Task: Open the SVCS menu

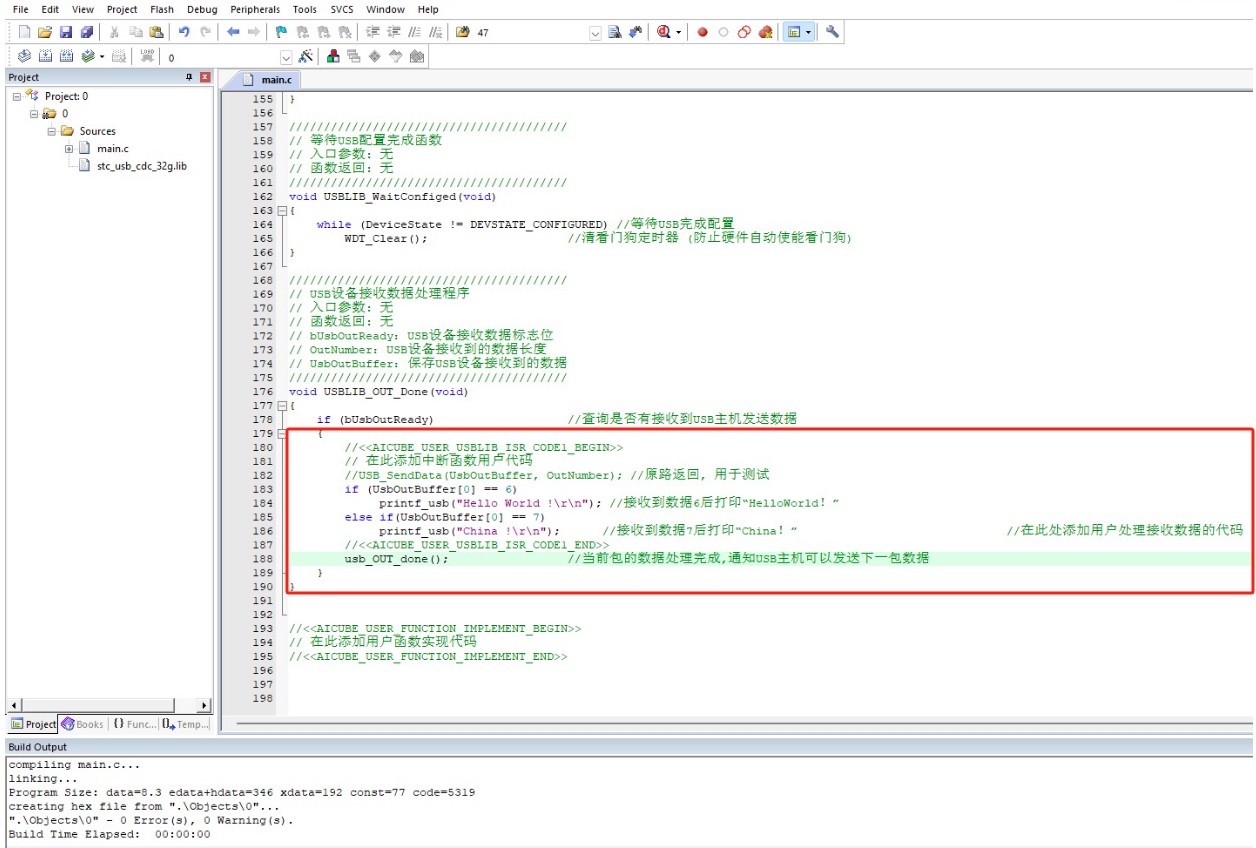Action: (x=342, y=9)
